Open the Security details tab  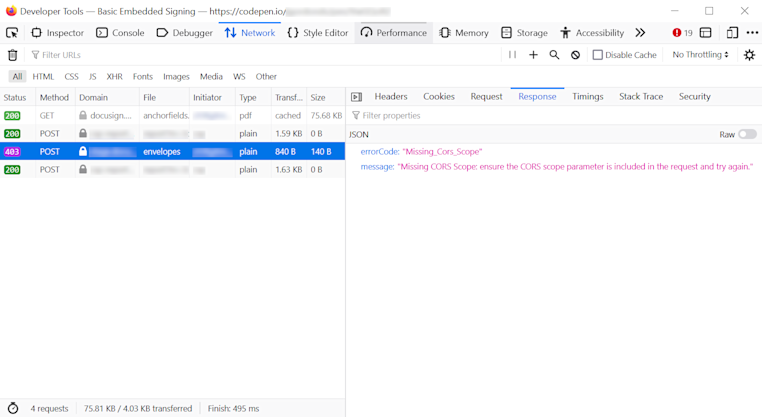pyautogui.click(x=694, y=97)
